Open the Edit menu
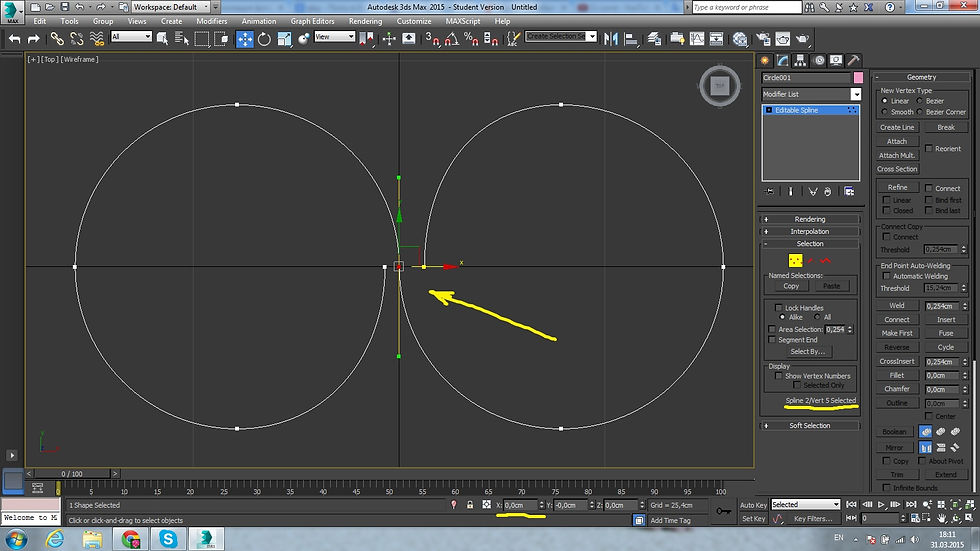 40,21
